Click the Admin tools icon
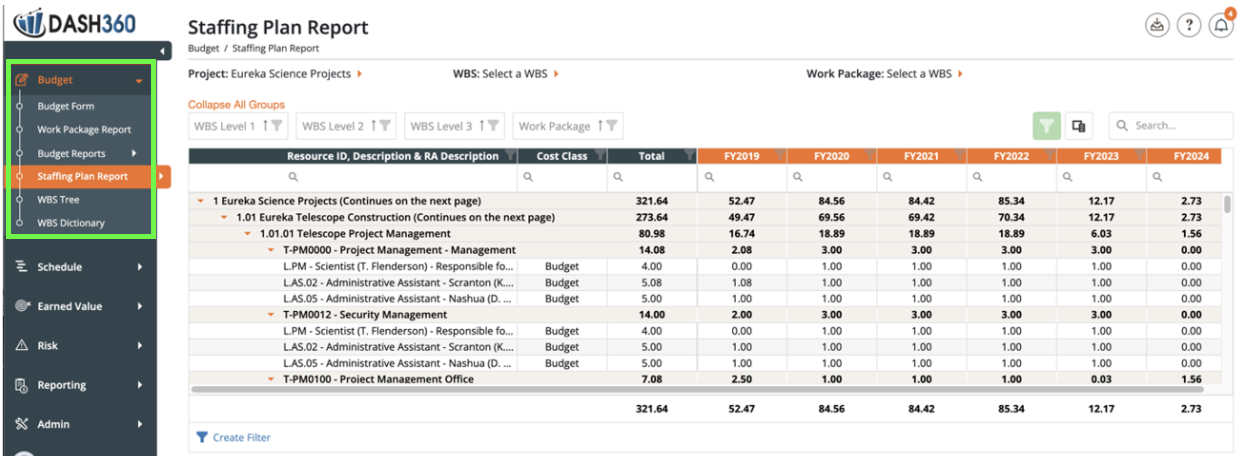The width and height of the screenshot is (1240, 456). [x=22, y=424]
